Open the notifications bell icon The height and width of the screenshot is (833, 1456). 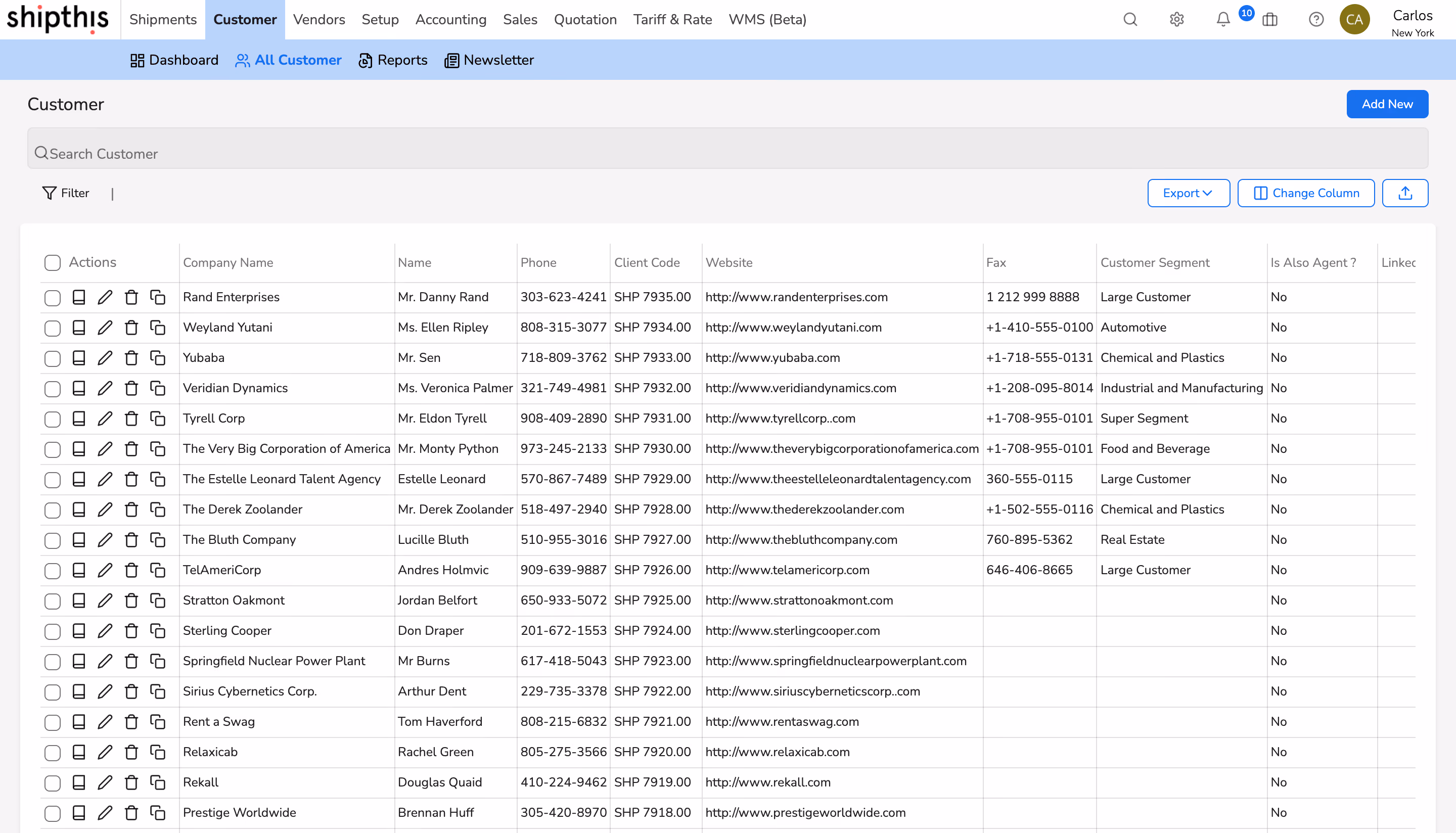[1223, 19]
